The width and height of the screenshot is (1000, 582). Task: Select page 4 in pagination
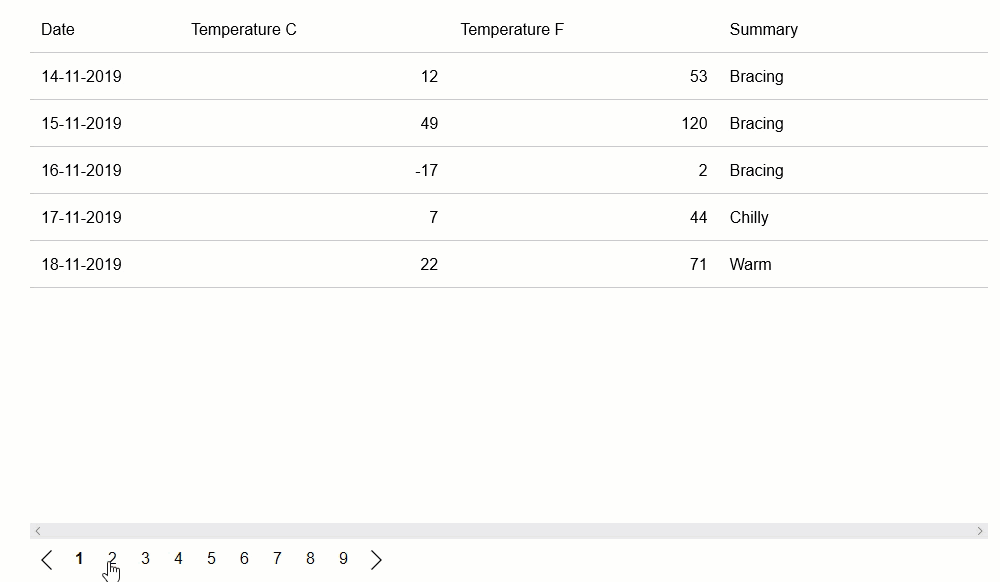178,559
